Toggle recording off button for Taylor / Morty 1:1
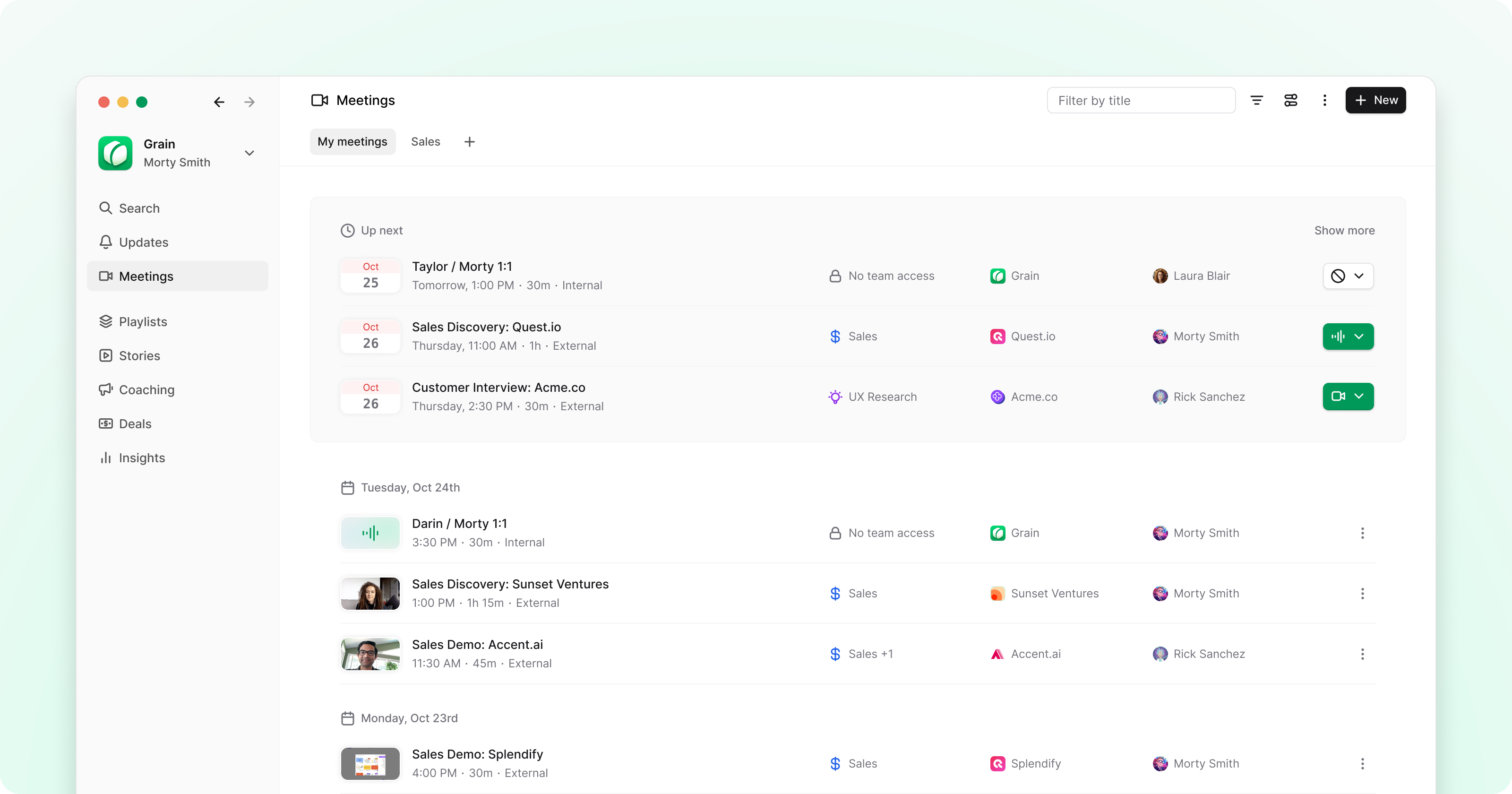The image size is (1512, 794). 1338,276
